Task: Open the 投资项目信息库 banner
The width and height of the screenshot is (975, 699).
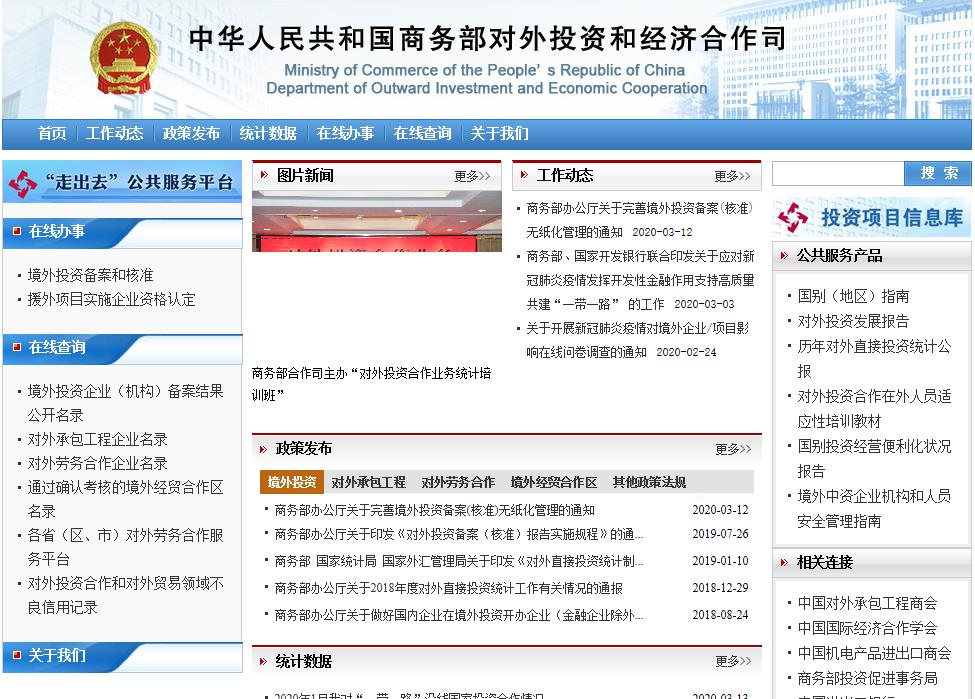Action: click(x=871, y=217)
